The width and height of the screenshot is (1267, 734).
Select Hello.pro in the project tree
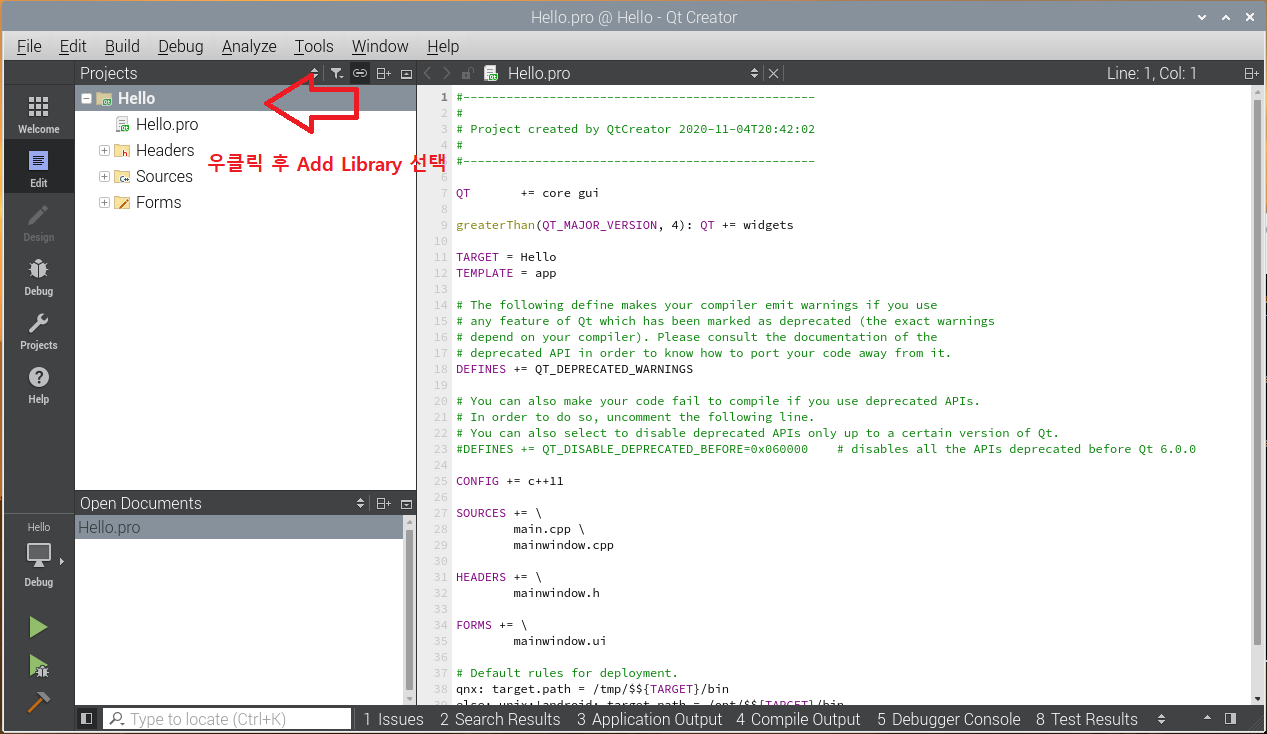point(167,125)
